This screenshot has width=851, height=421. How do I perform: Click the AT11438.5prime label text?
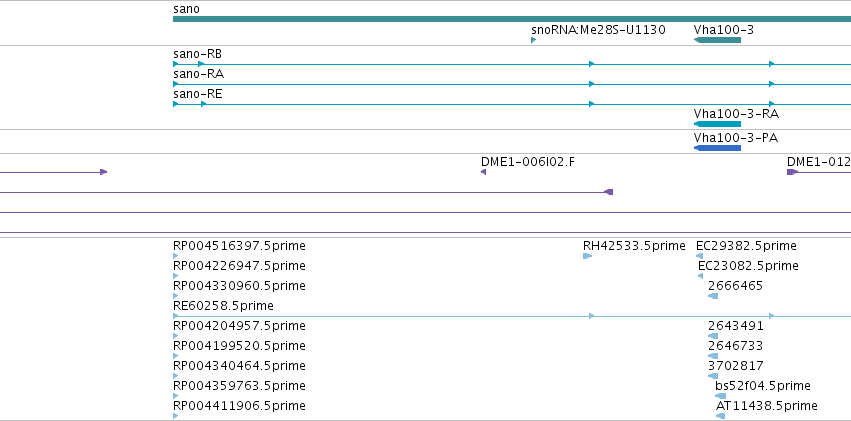coord(766,406)
